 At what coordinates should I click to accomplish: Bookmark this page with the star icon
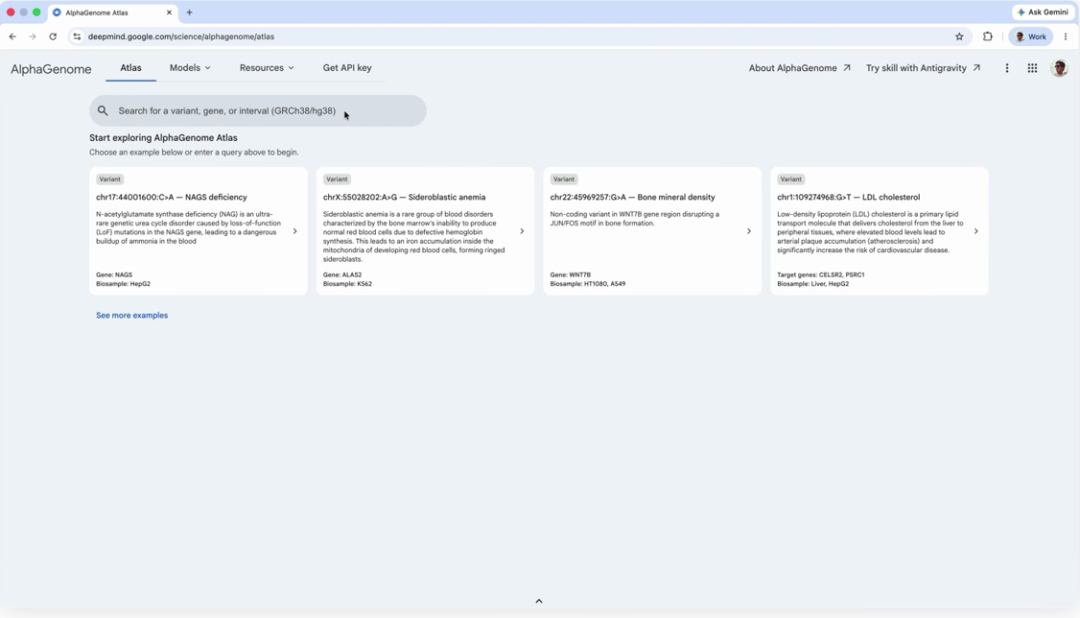[x=959, y=37]
